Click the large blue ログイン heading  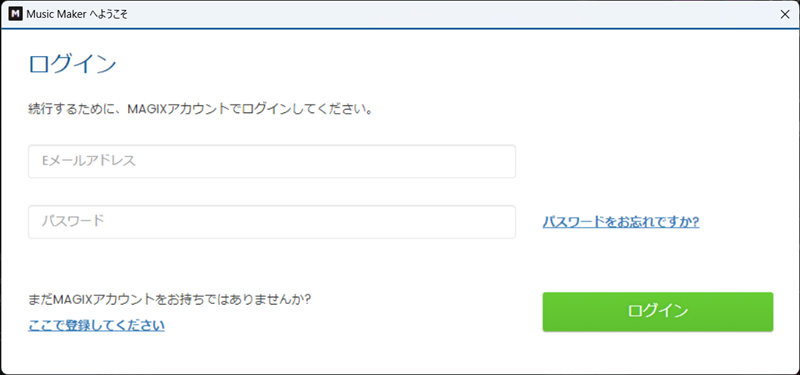point(73,65)
